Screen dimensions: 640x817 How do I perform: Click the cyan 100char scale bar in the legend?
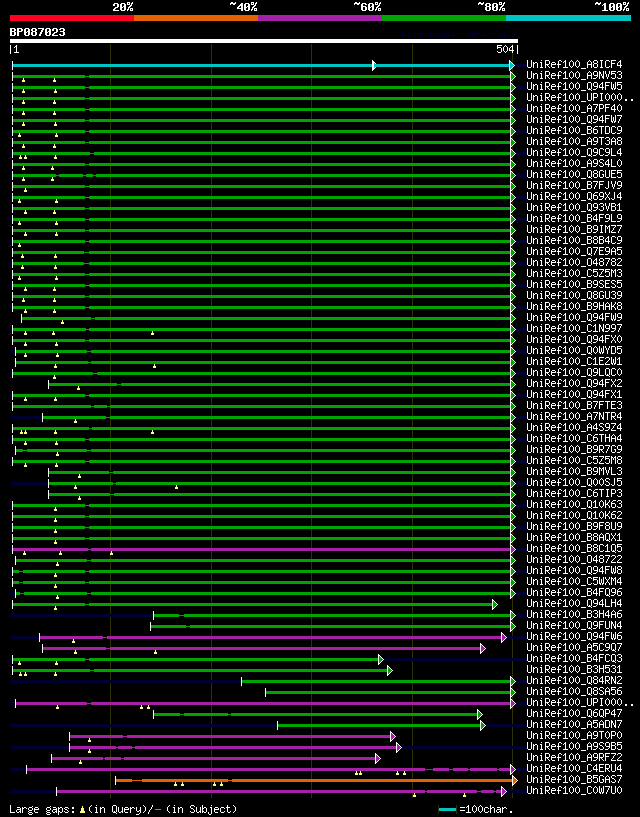point(447,810)
